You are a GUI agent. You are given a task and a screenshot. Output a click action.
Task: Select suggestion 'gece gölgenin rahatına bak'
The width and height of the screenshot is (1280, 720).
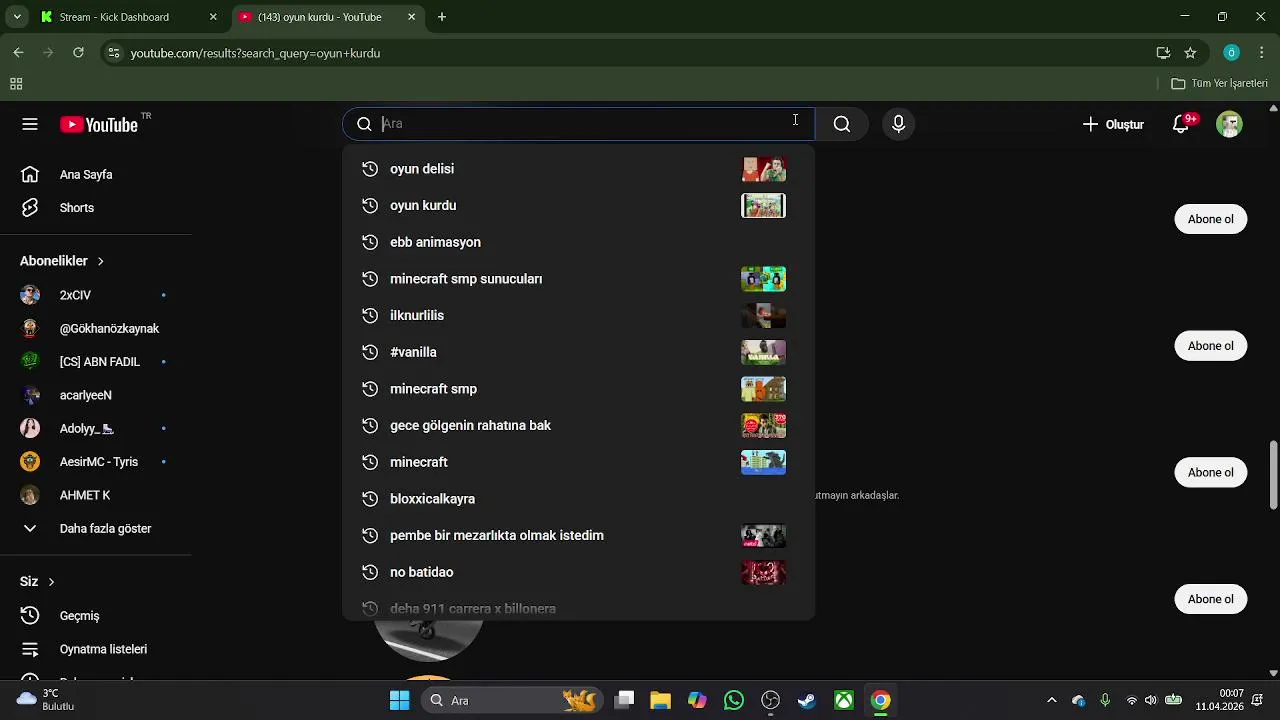pyautogui.click(x=578, y=425)
